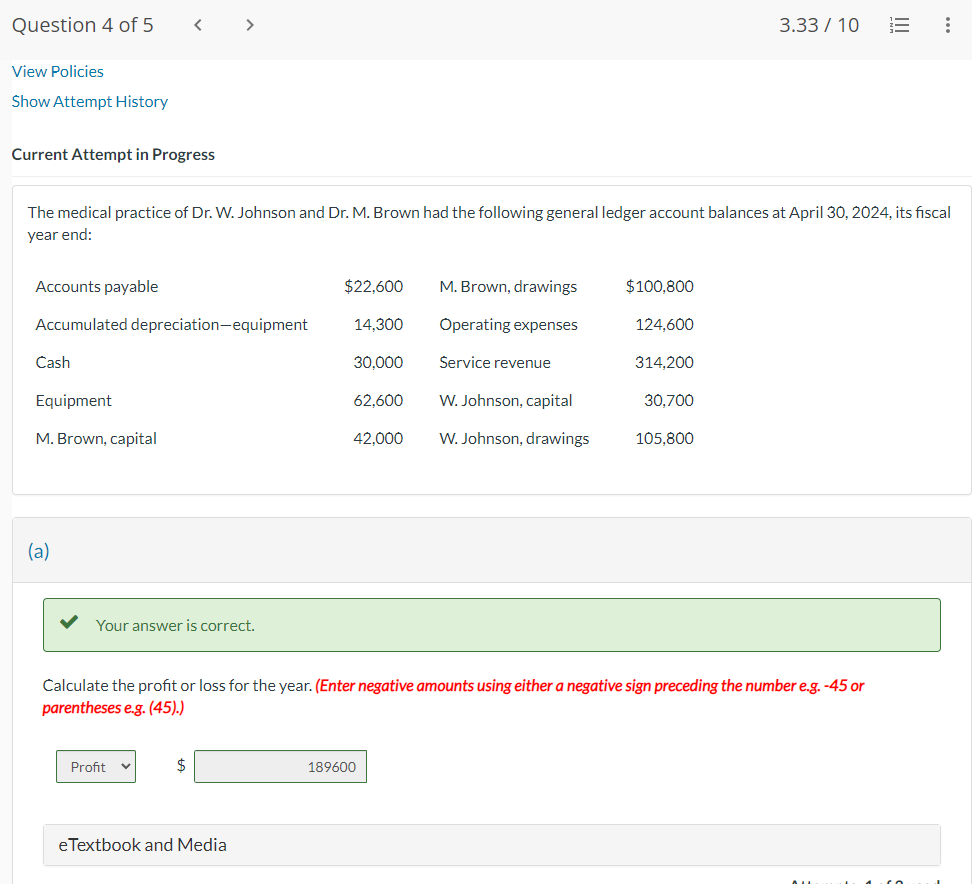Click the previous question arrow

[x=197, y=25]
